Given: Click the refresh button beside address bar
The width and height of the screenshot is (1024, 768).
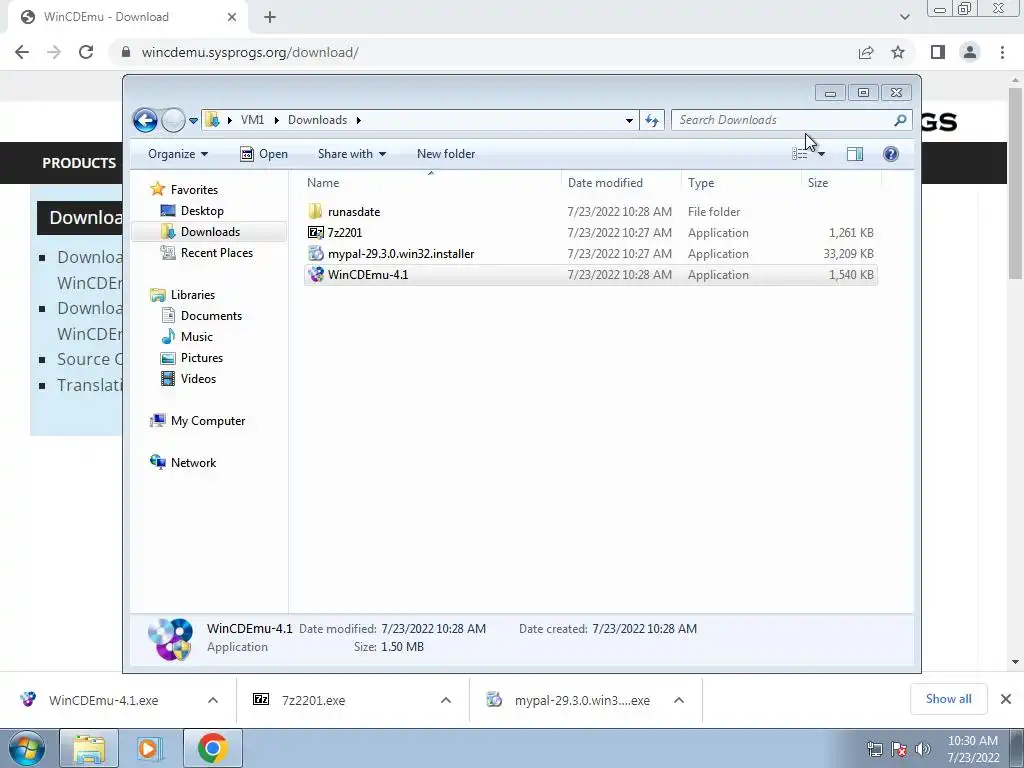Looking at the screenshot, I should click(652, 120).
